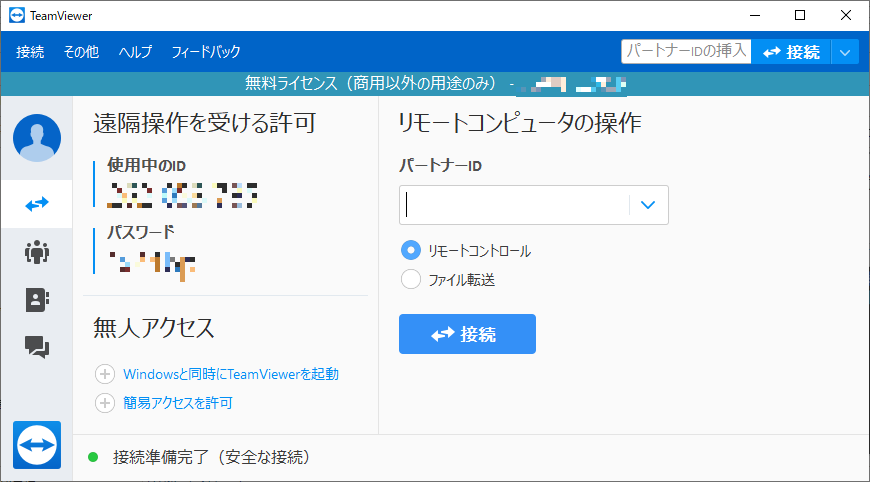Viewport: 870px width, 482px height.
Task: Close the TeamViewer window
Action: click(846, 16)
